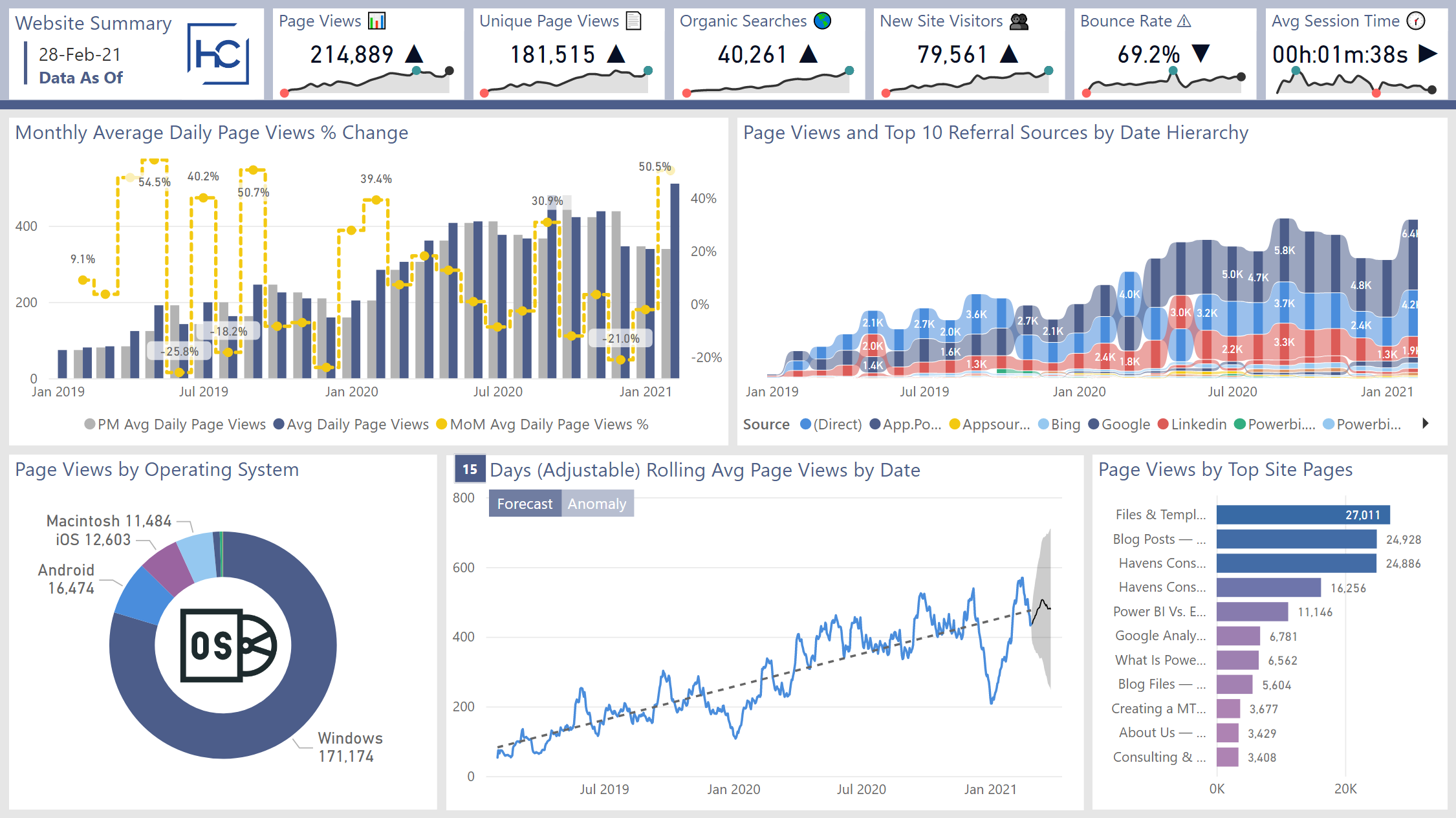Click the 5.8K ribbon chart label
This screenshot has height=818, width=1456.
1285,250
